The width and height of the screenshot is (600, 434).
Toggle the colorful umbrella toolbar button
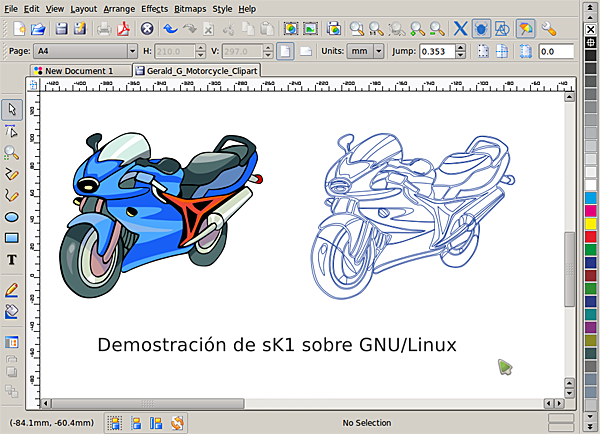[525, 29]
